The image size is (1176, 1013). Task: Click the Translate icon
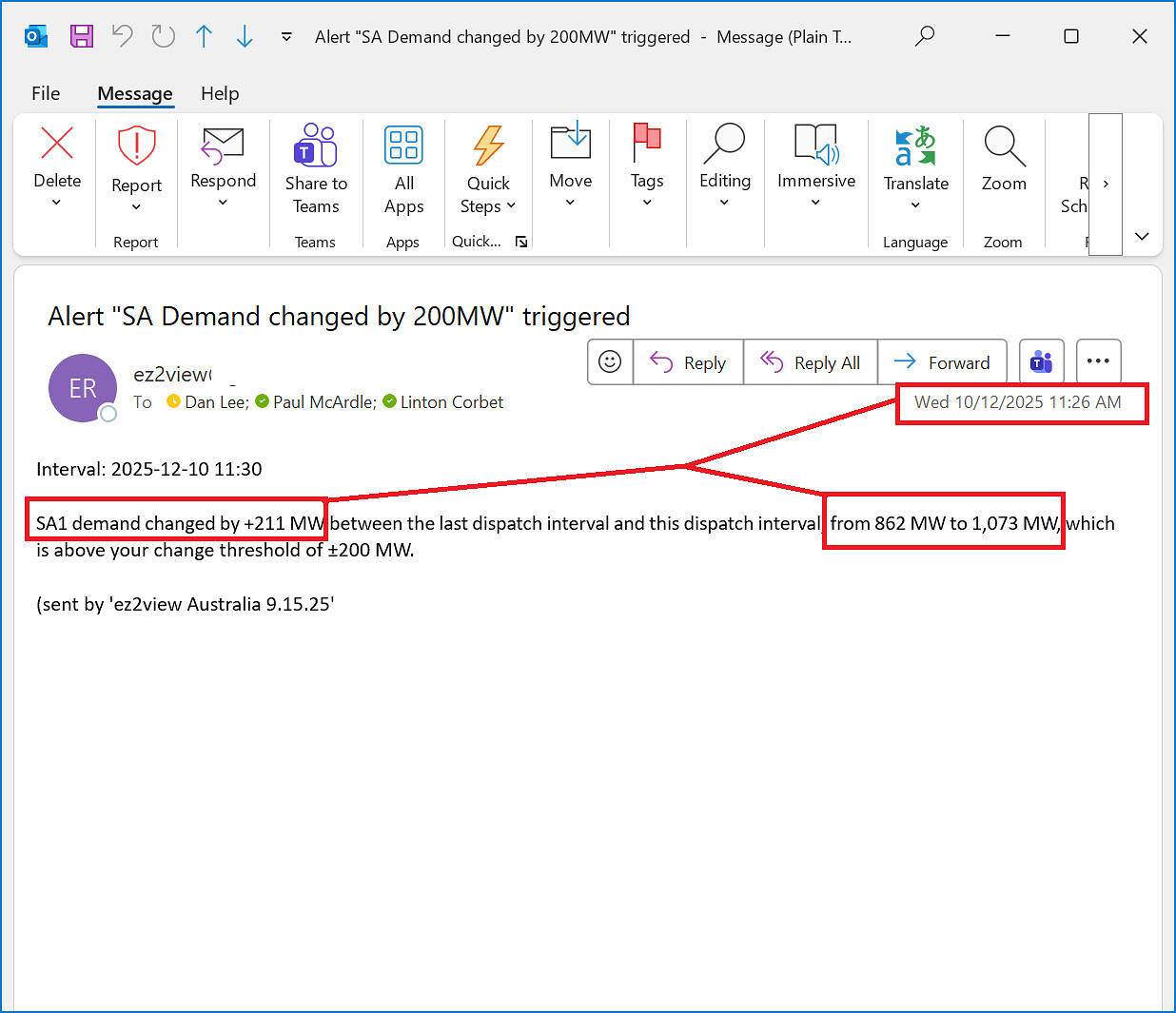pos(915,147)
